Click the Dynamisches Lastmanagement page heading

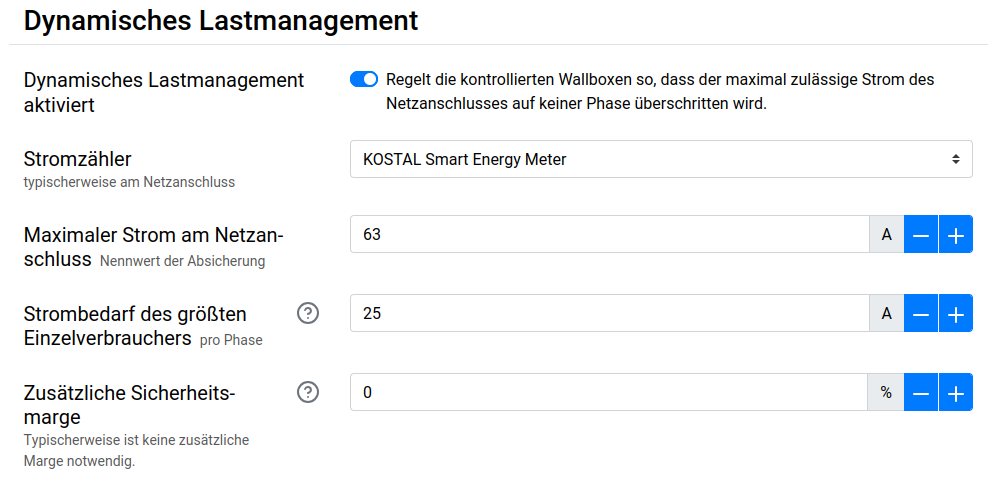tap(221, 20)
